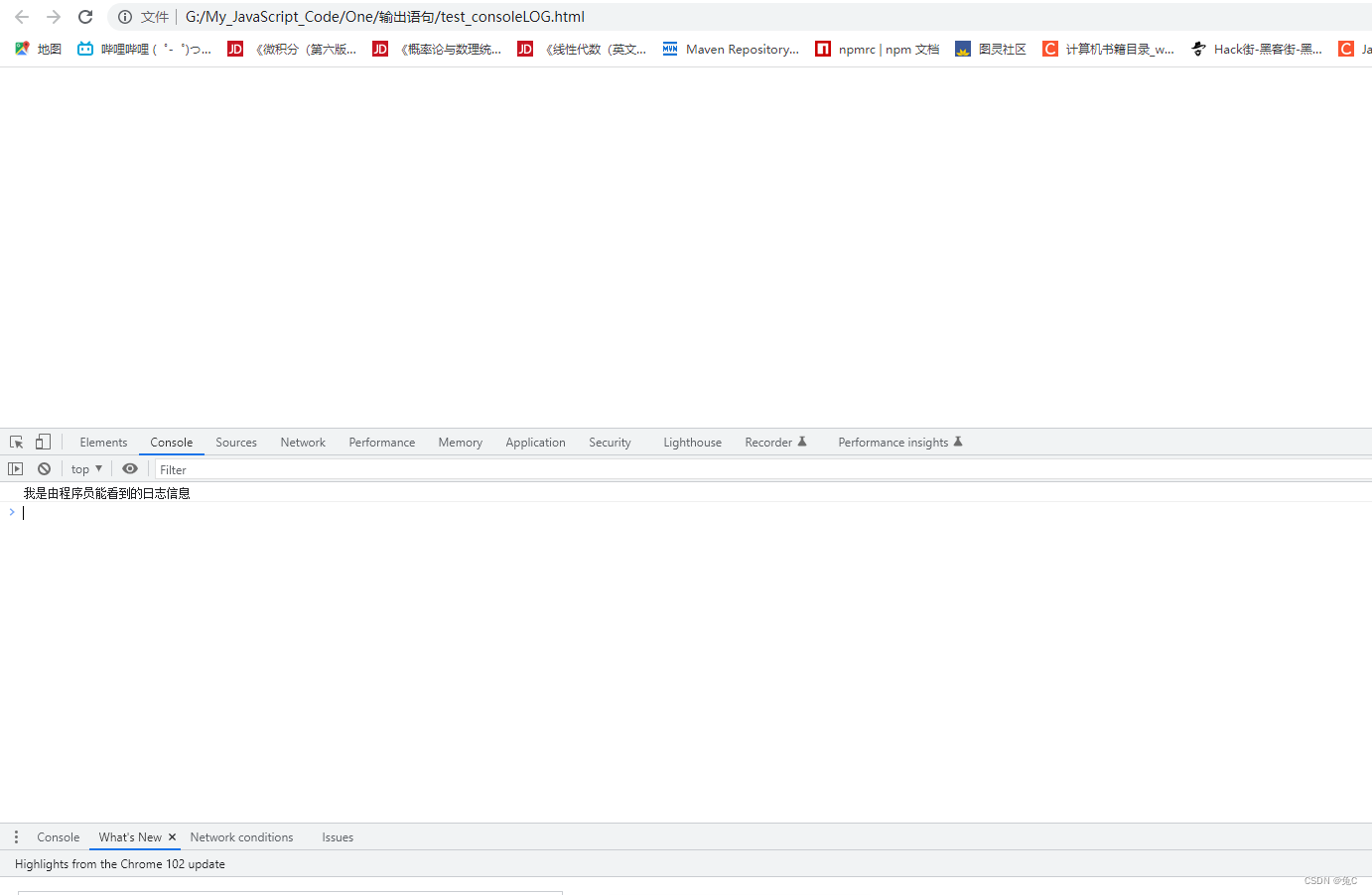Reload the current page
The image size is (1372, 895).
point(85,17)
